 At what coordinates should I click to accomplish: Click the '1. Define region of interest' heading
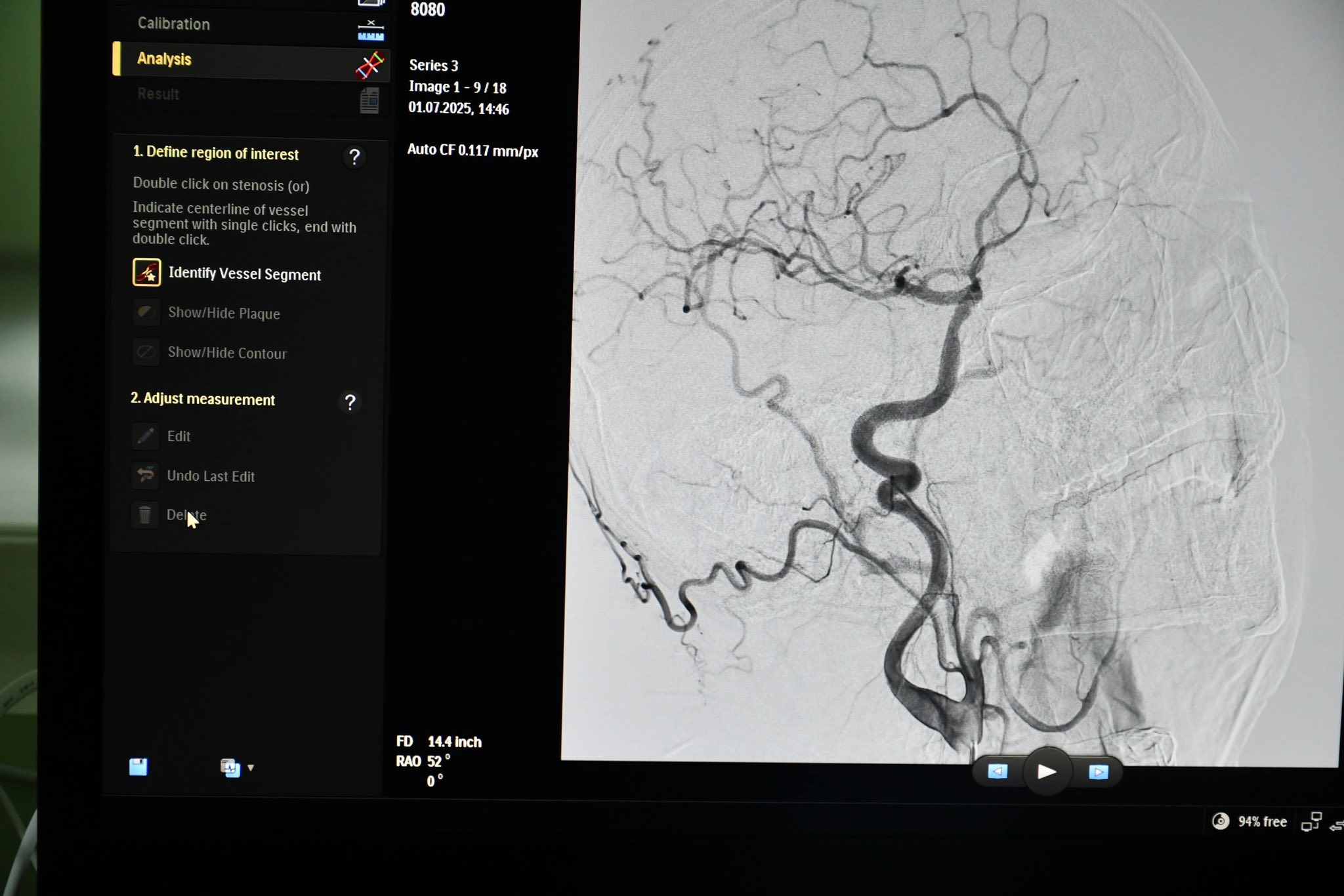coord(216,153)
